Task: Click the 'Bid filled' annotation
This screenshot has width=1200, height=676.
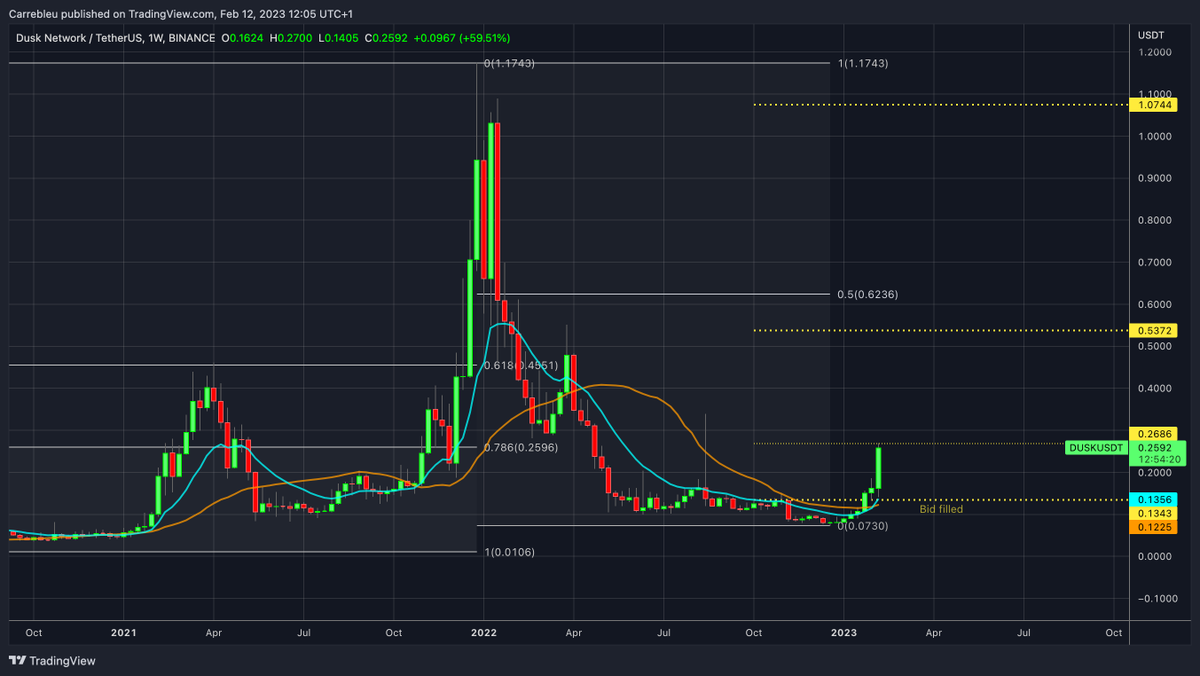Action: (x=941, y=509)
